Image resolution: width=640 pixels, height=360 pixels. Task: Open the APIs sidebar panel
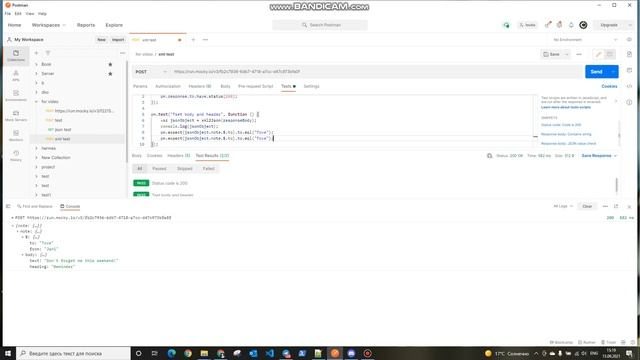click(16, 76)
